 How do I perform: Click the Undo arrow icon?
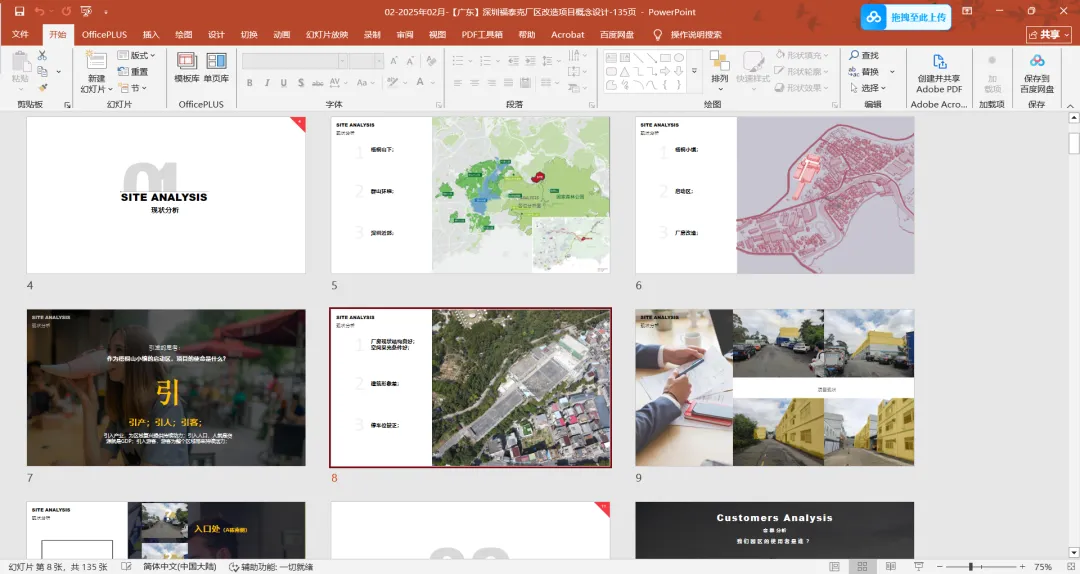(x=39, y=11)
